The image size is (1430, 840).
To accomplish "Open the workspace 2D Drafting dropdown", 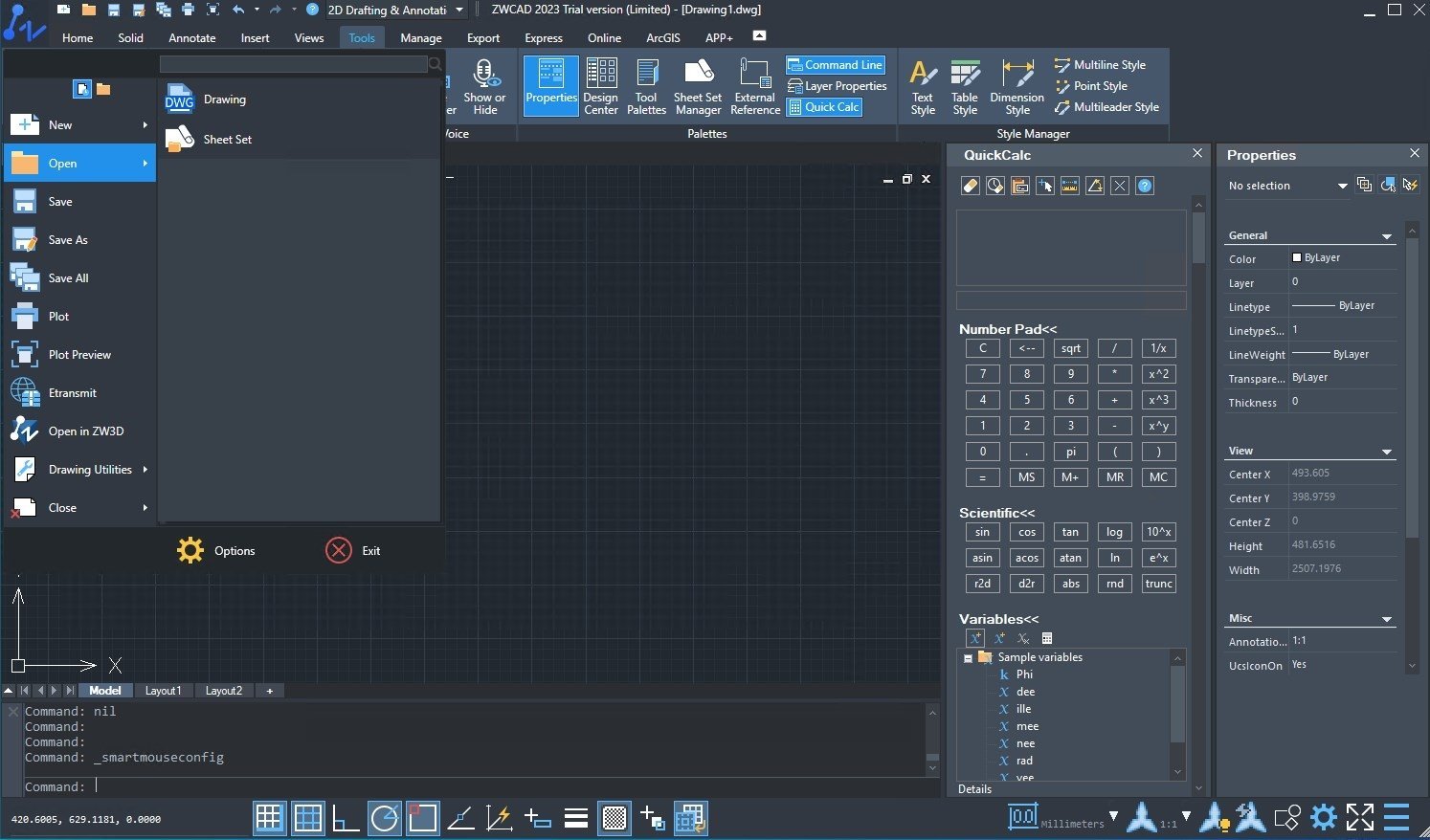I will (459, 10).
